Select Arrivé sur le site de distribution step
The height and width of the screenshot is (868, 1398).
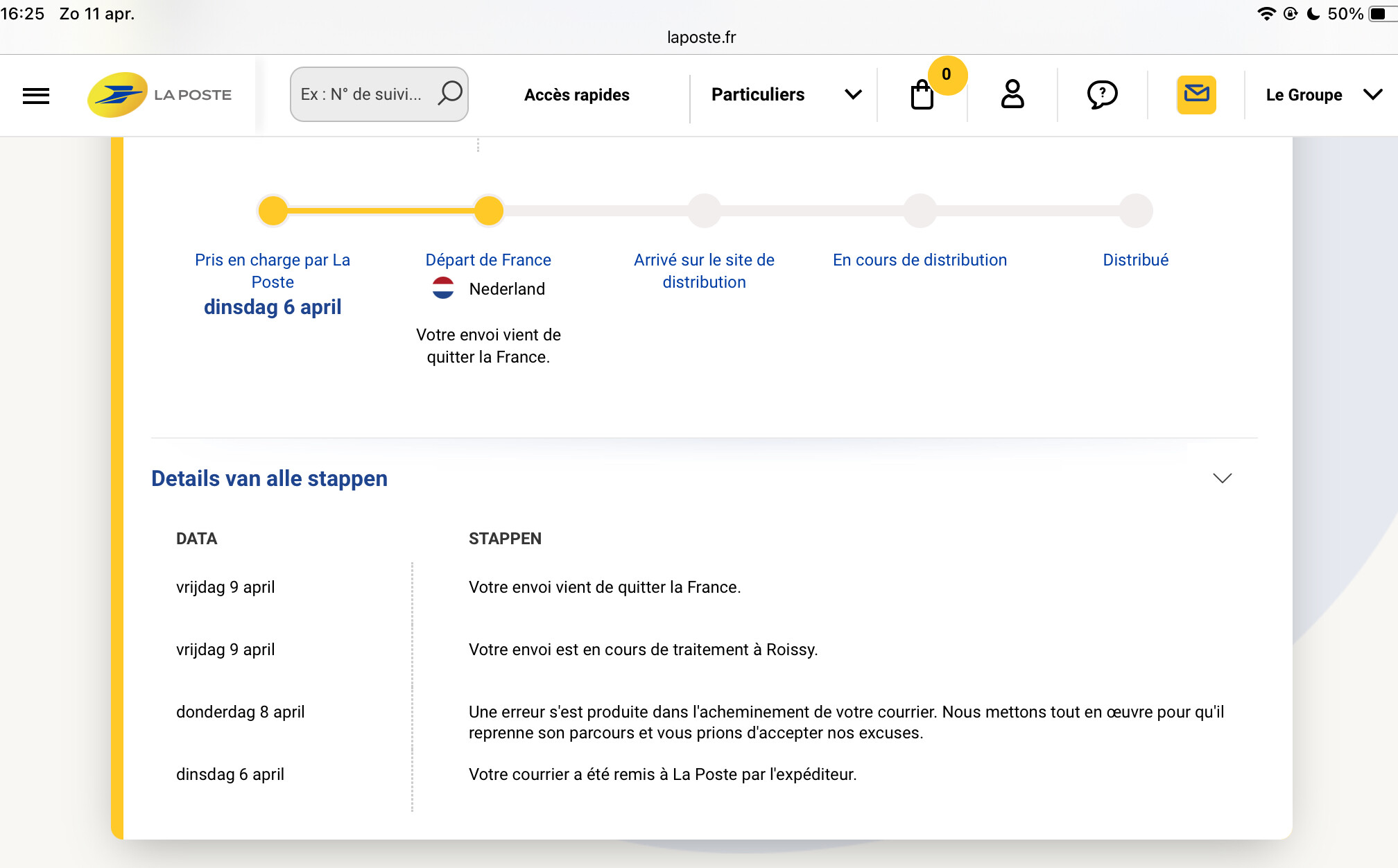(704, 271)
